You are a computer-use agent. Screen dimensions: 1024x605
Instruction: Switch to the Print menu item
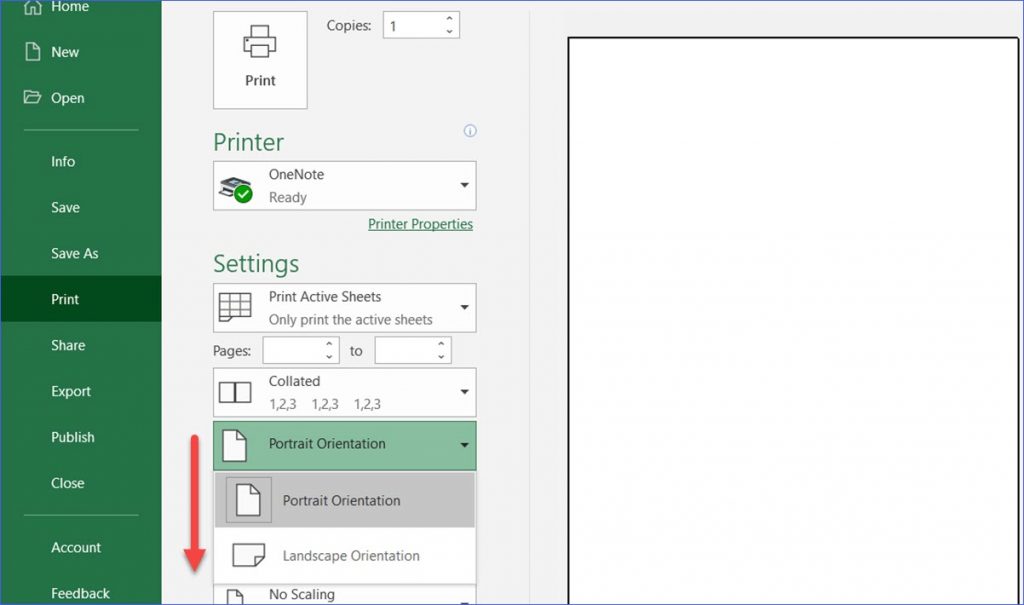pos(66,298)
